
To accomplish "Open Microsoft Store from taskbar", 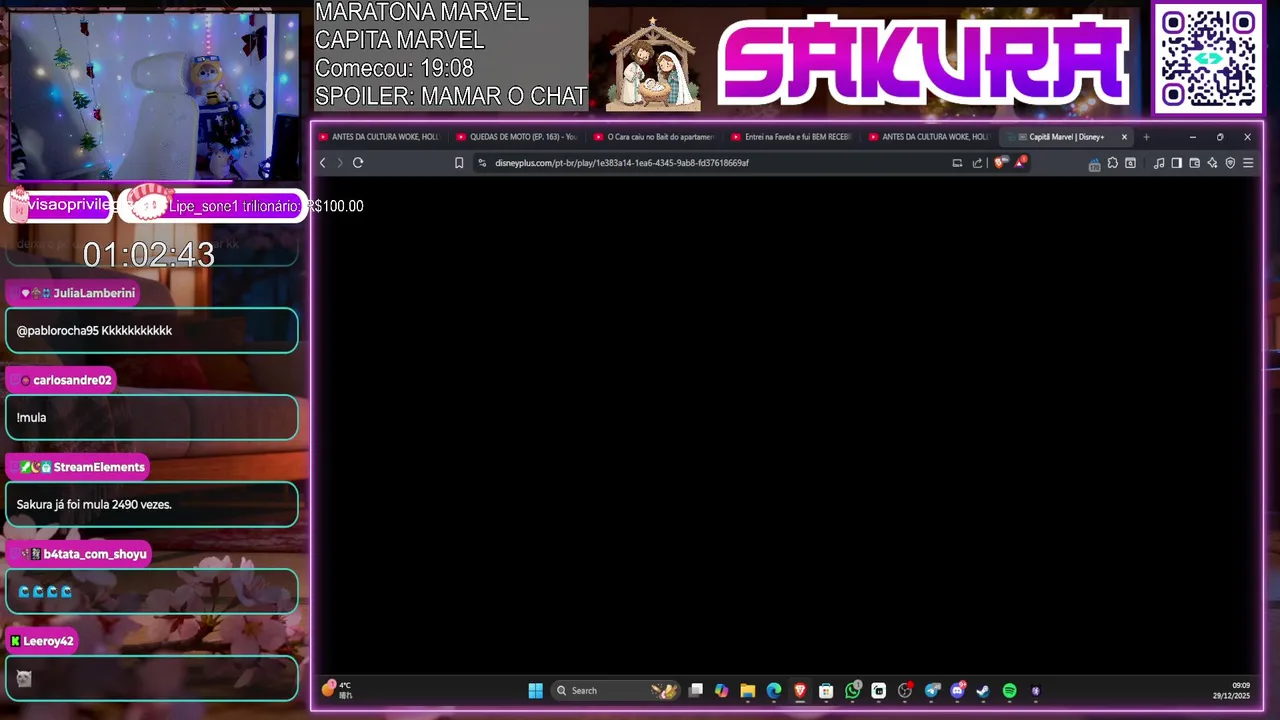I will 826,691.
